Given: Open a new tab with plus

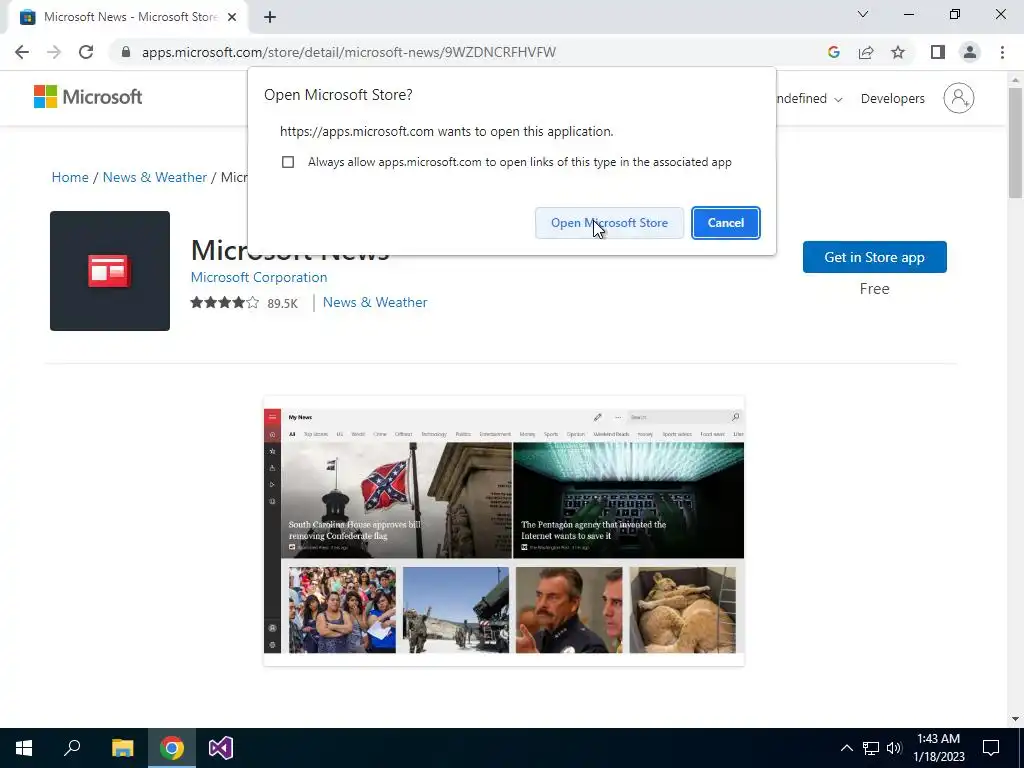Looking at the screenshot, I should (270, 18).
